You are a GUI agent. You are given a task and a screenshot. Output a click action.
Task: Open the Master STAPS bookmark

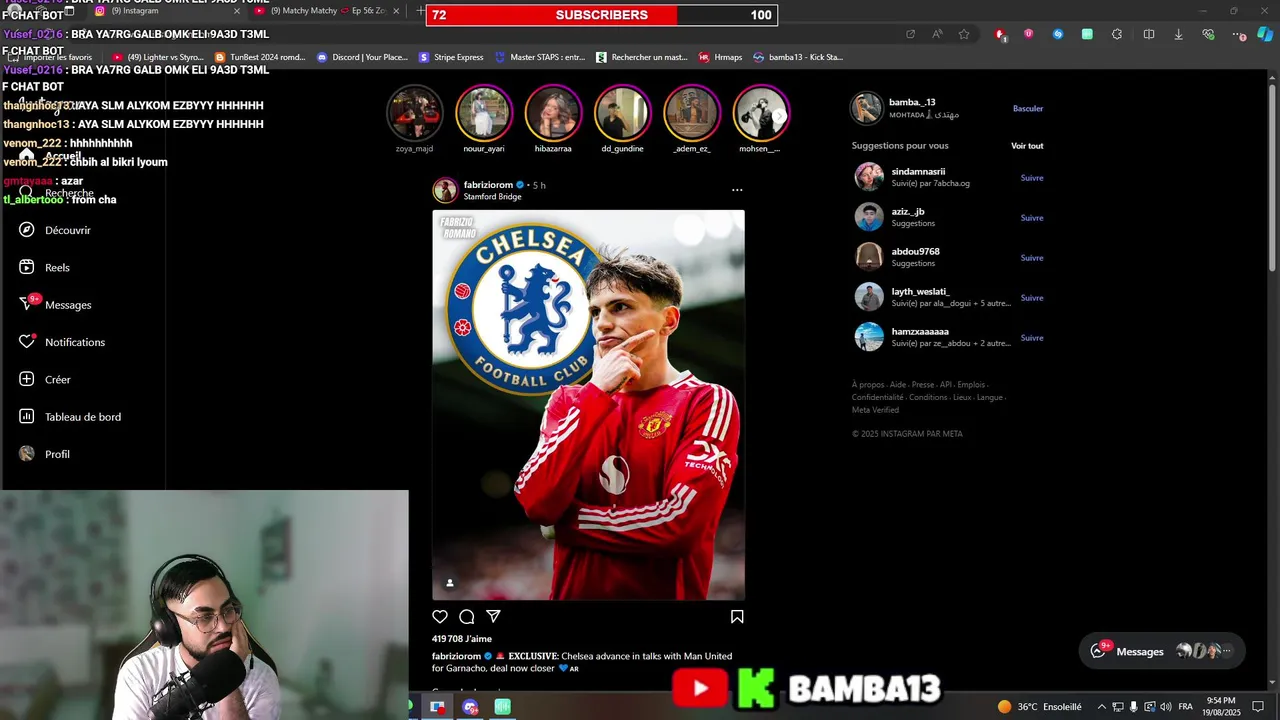pyautogui.click(x=540, y=57)
